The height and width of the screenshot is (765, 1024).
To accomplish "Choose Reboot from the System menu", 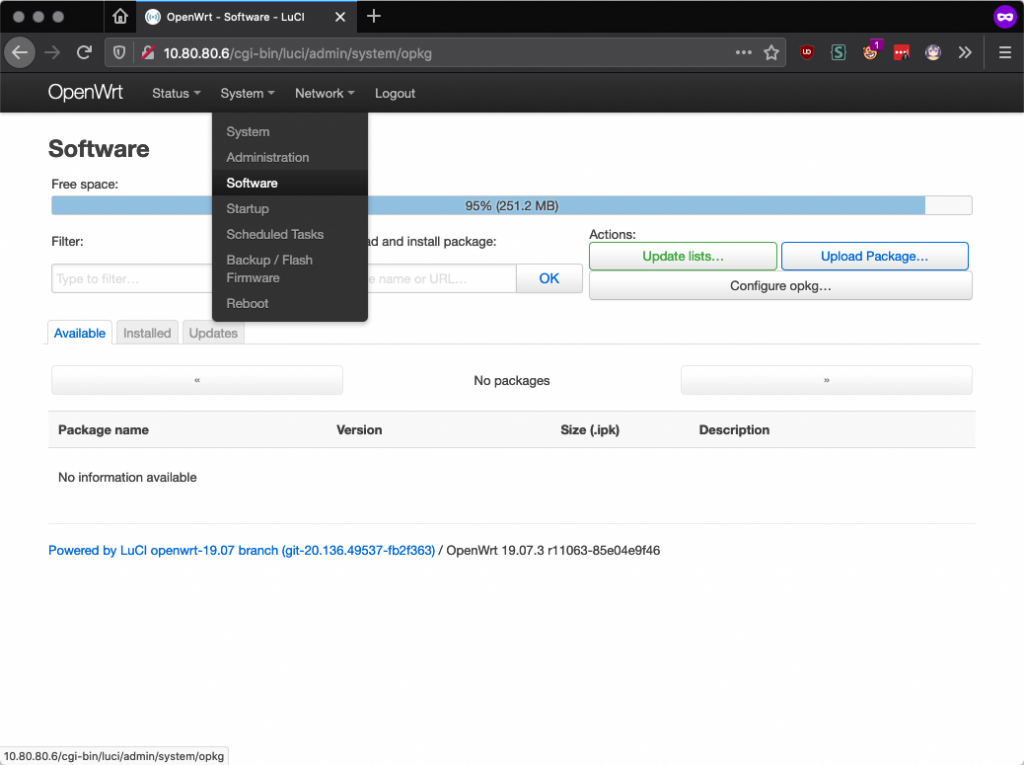I will (x=290, y=303).
